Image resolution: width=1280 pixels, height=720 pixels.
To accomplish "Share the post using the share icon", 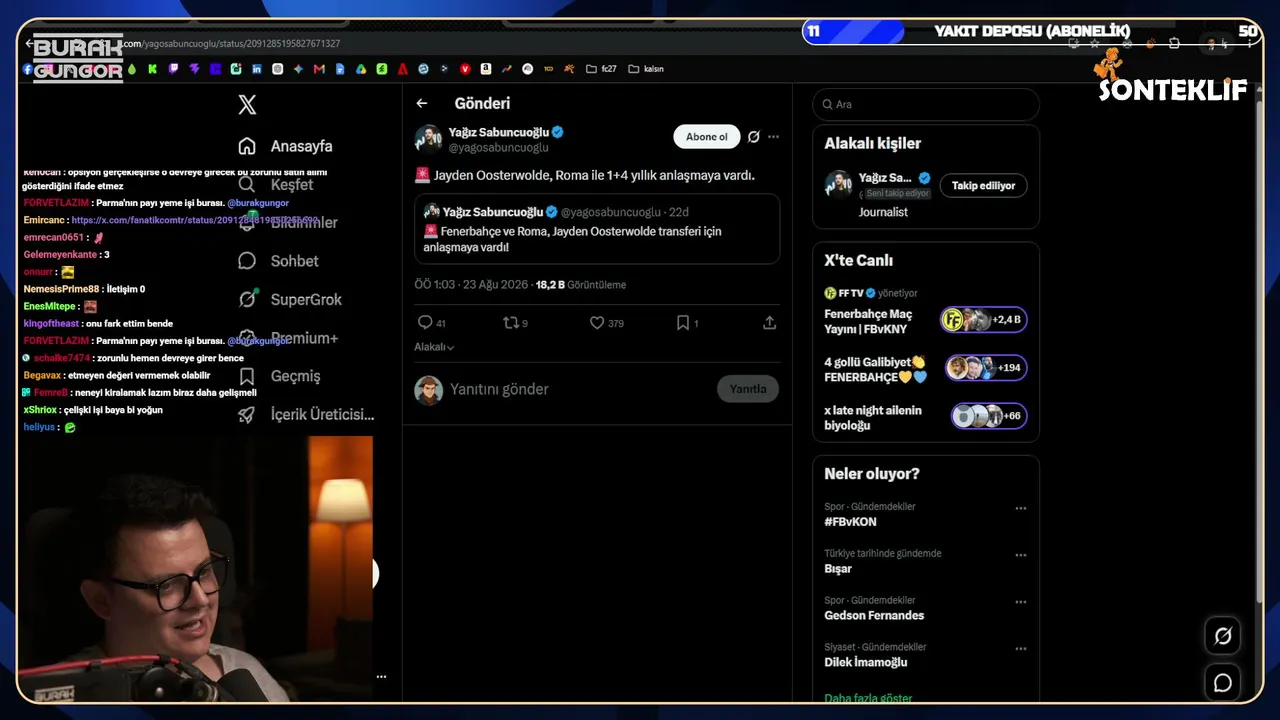I will pos(769,323).
